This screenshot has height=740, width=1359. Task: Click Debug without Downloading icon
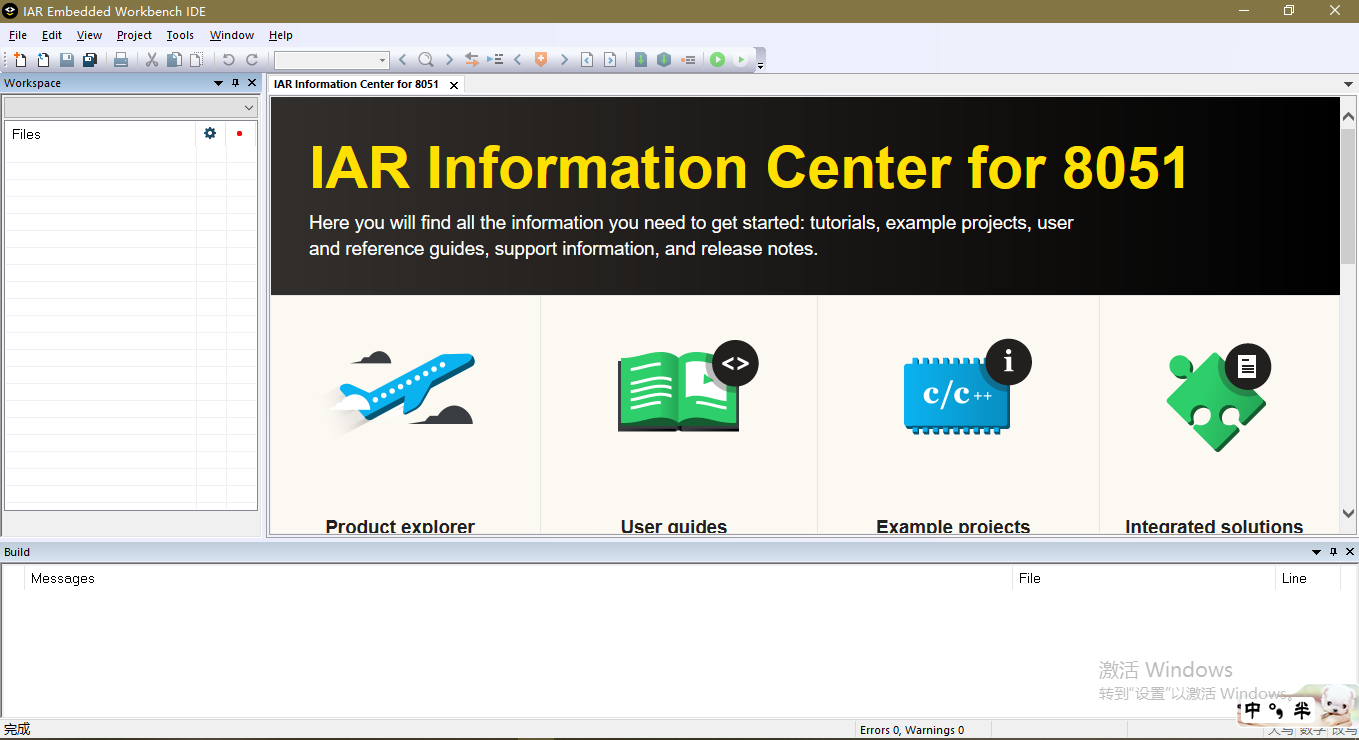(741, 60)
